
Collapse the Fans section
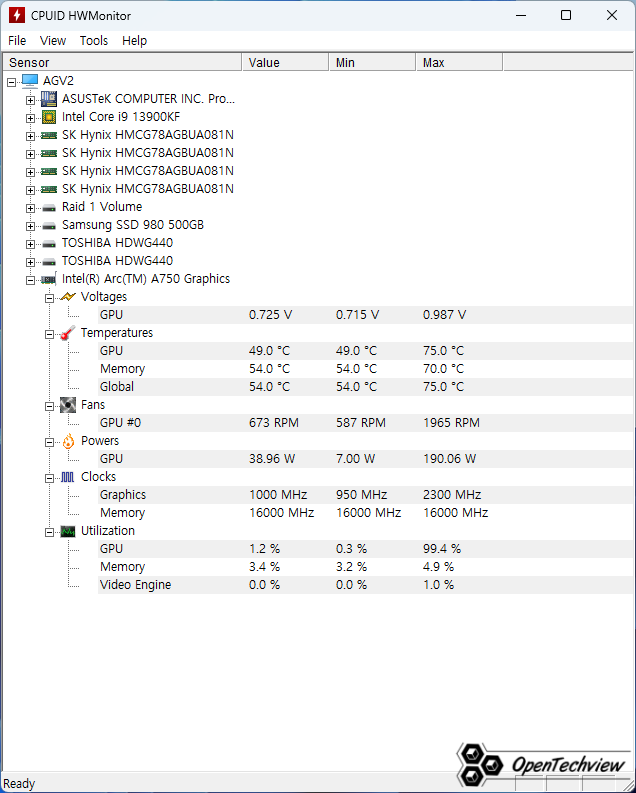tap(49, 406)
